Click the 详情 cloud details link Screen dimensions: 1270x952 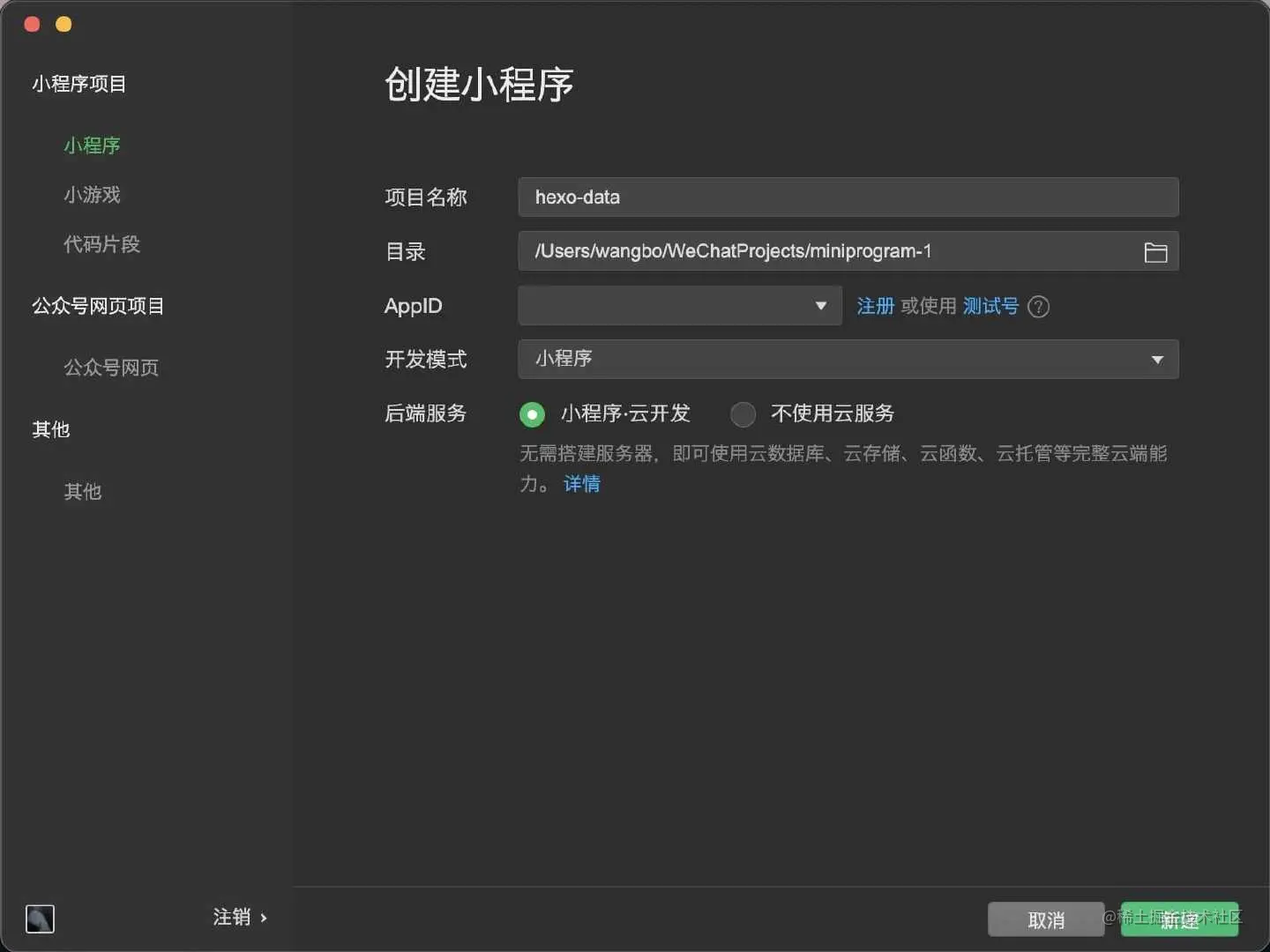(x=581, y=485)
